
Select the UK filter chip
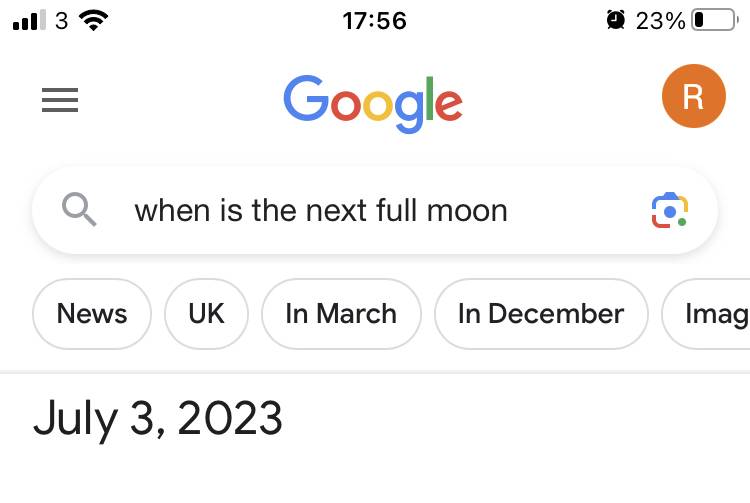coord(206,314)
